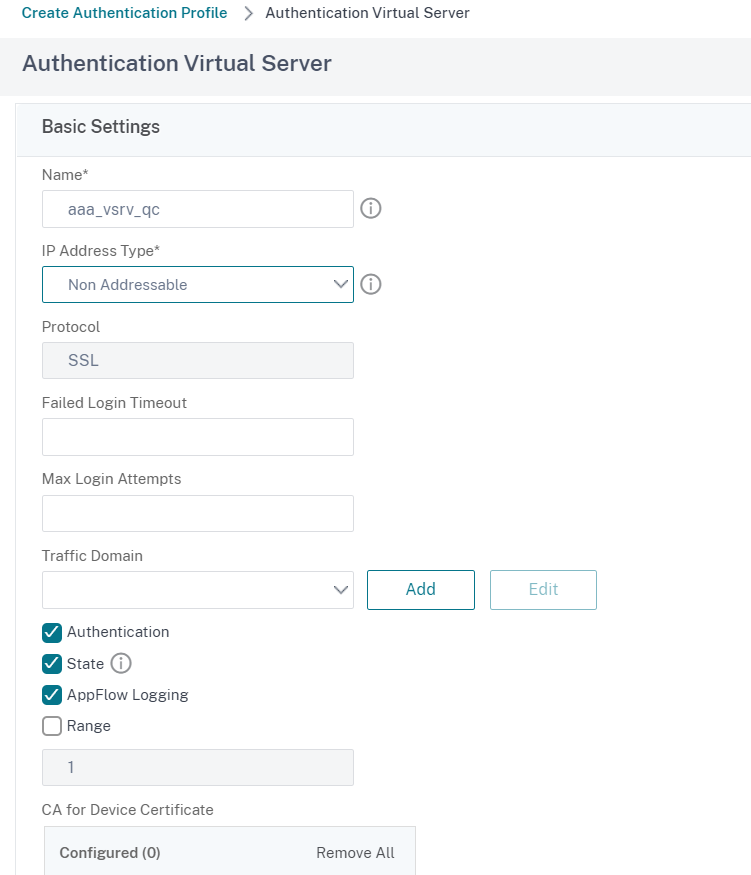Click info icon beside IP Address Type
This screenshot has width=751, height=875.
coord(370,284)
